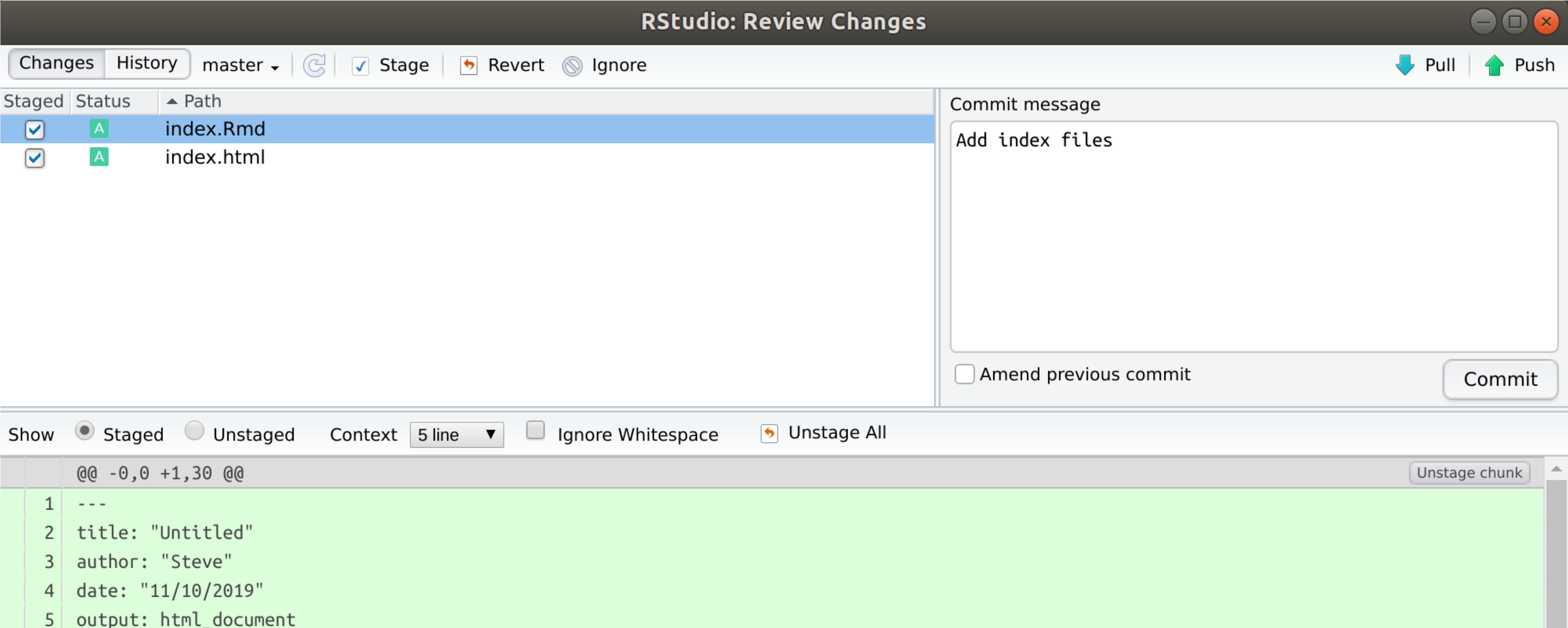Open the Context 5 line dropdown

pos(457,435)
